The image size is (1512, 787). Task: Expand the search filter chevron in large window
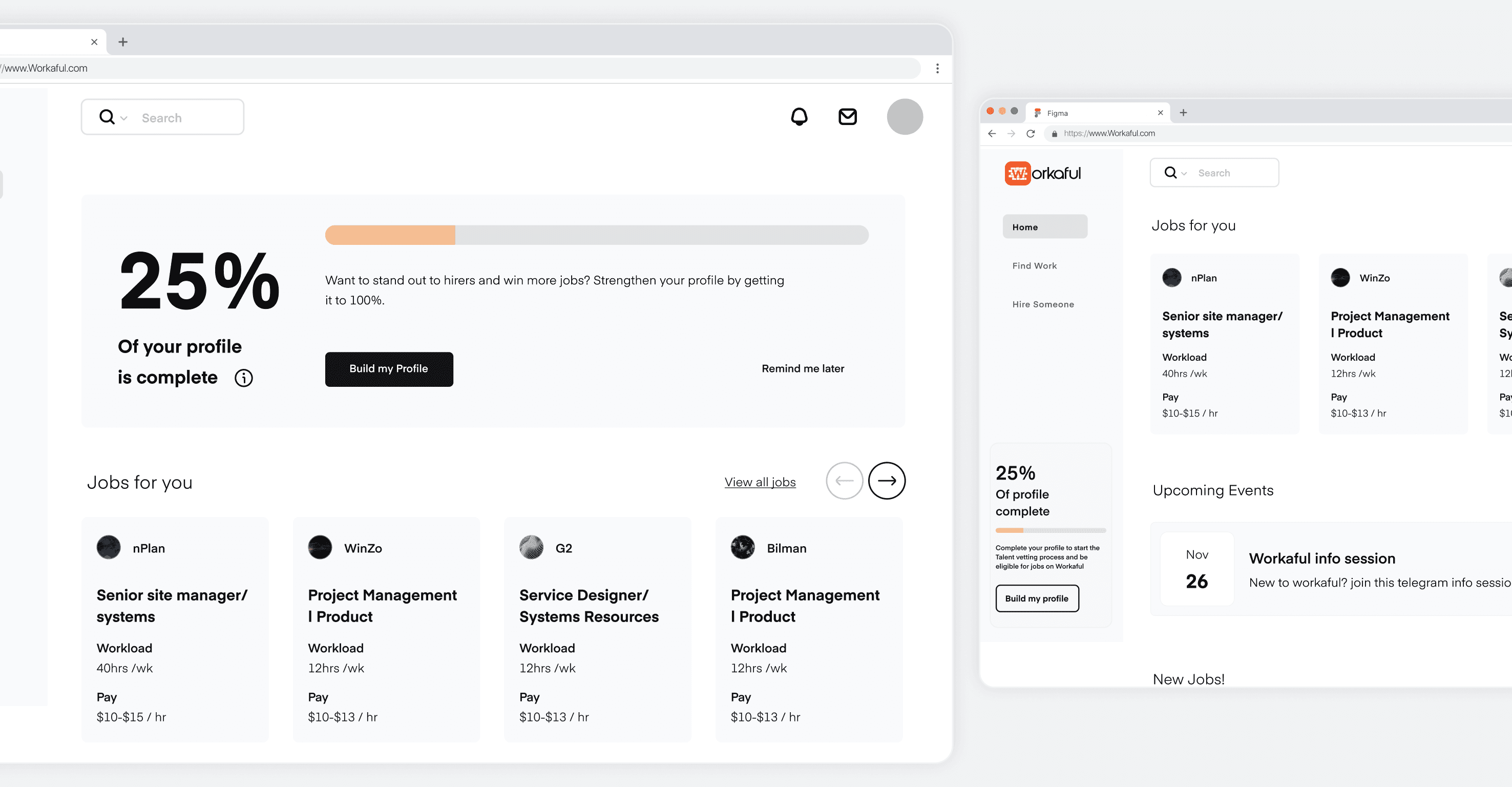pyautogui.click(x=124, y=118)
